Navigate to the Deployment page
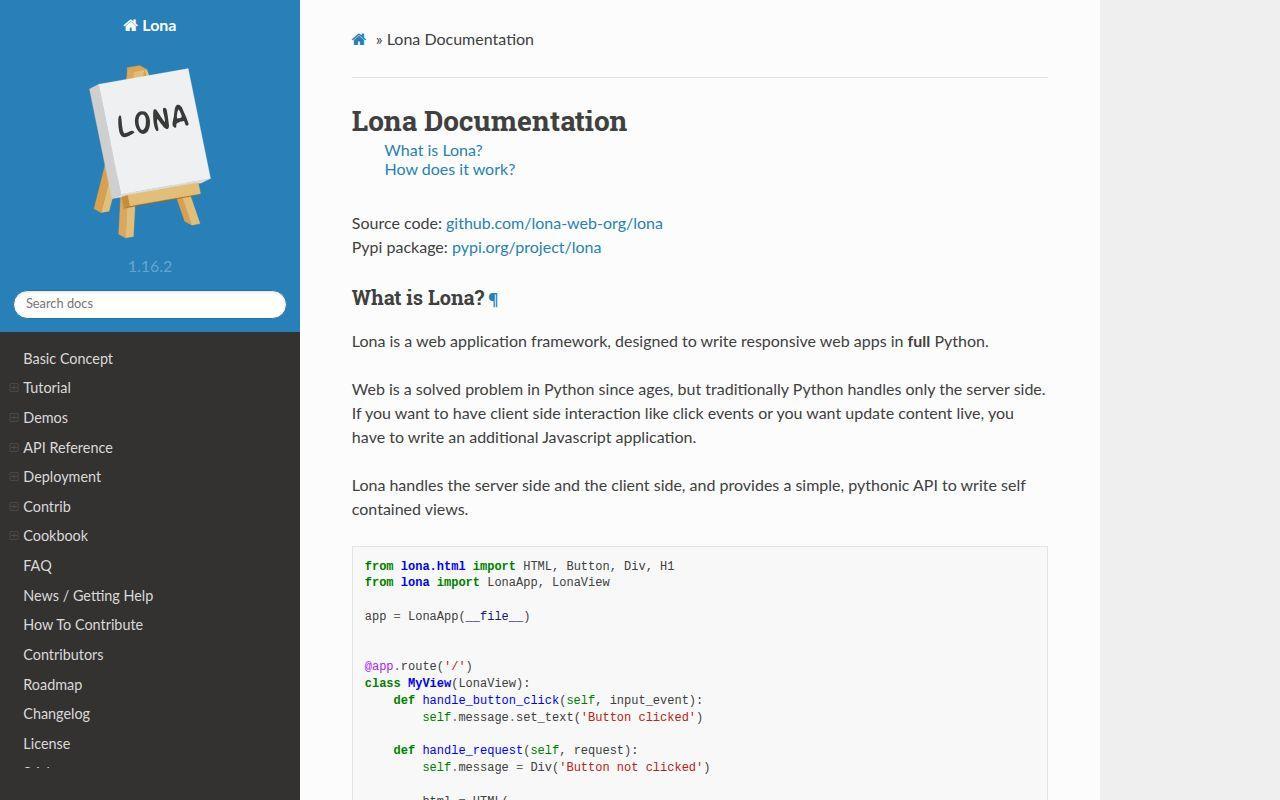Screen dimensions: 1280x800 62,477
